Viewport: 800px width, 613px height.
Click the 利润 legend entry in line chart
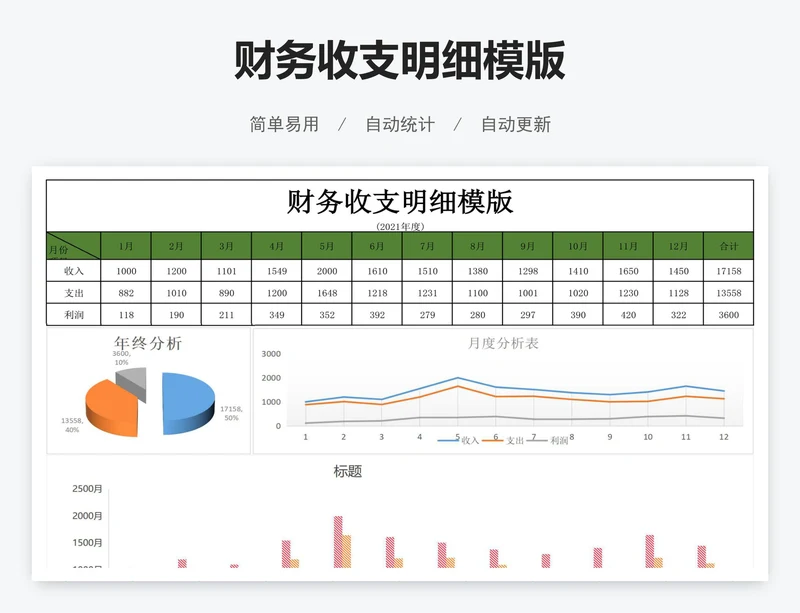(547, 440)
